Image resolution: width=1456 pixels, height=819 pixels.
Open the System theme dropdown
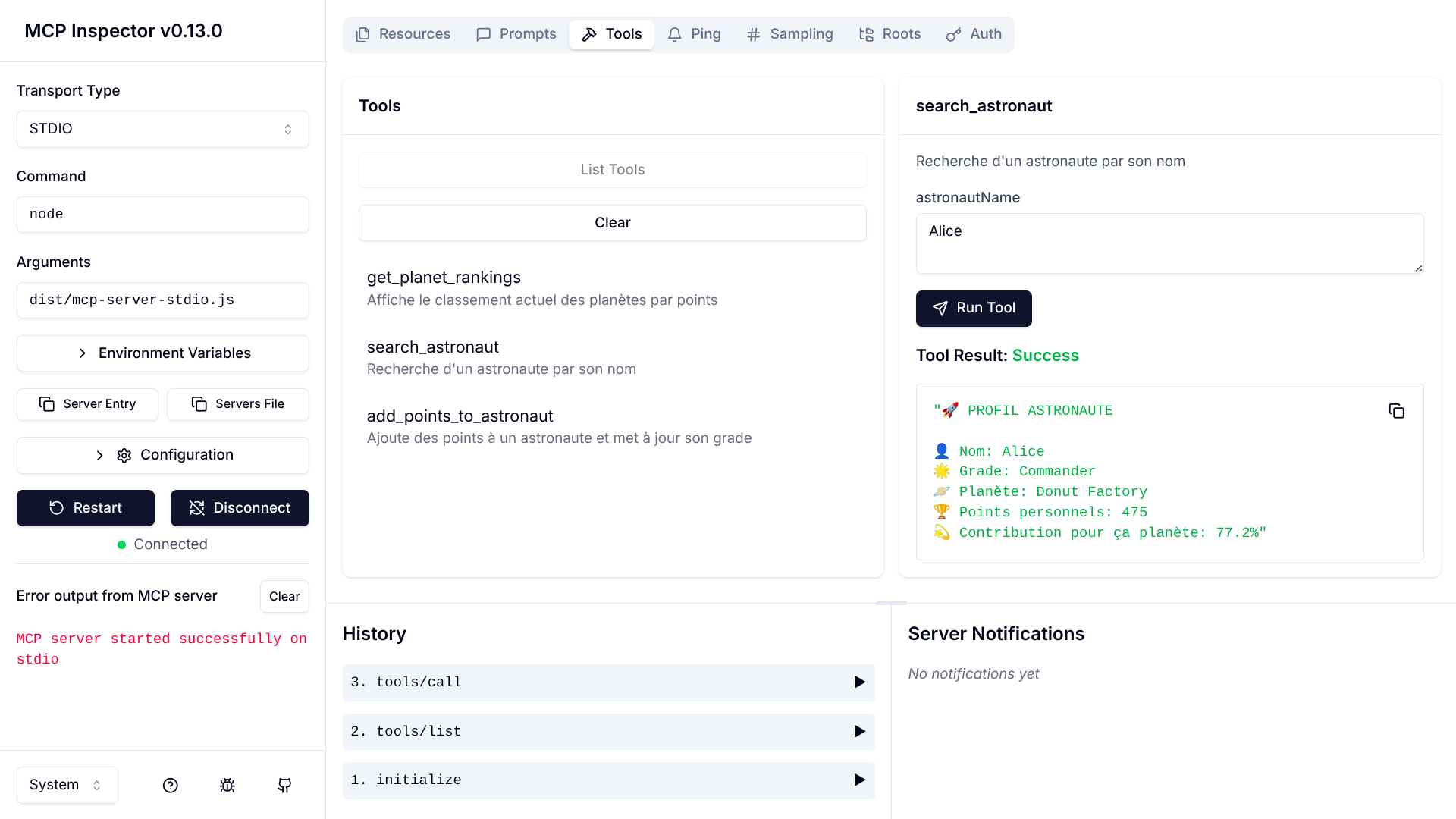67,785
